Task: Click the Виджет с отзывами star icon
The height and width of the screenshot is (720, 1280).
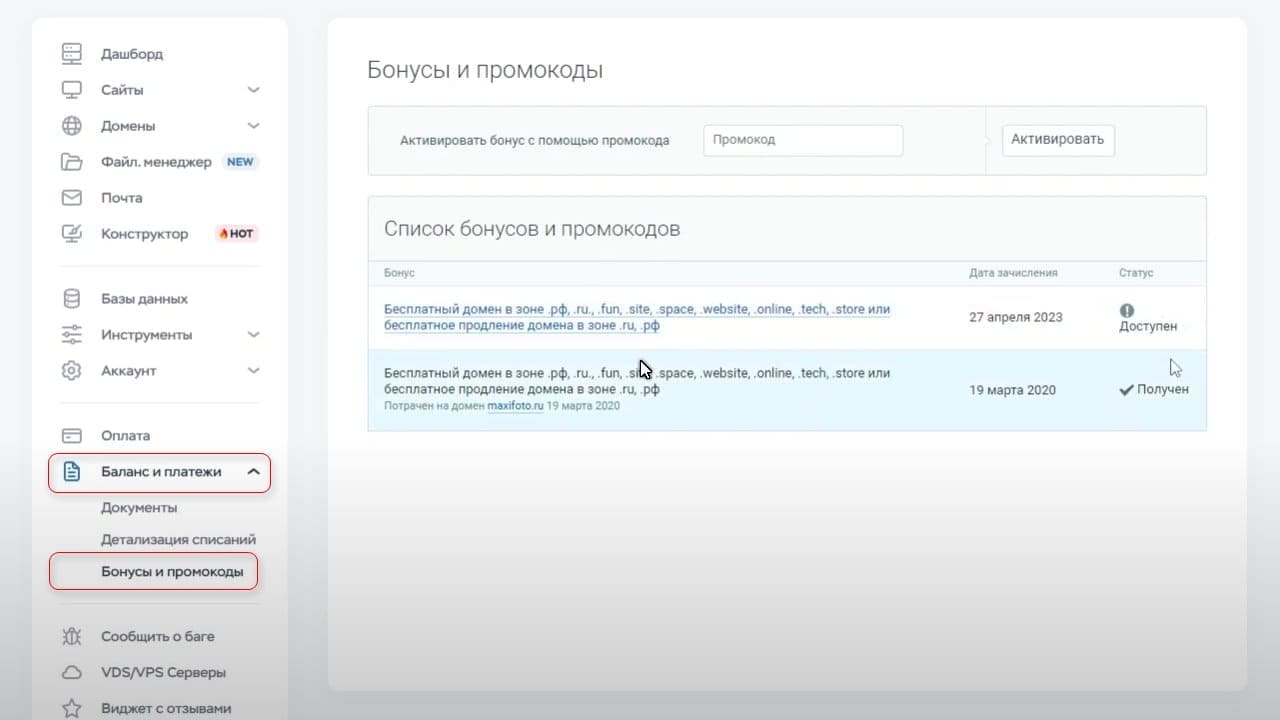Action: coord(71,708)
